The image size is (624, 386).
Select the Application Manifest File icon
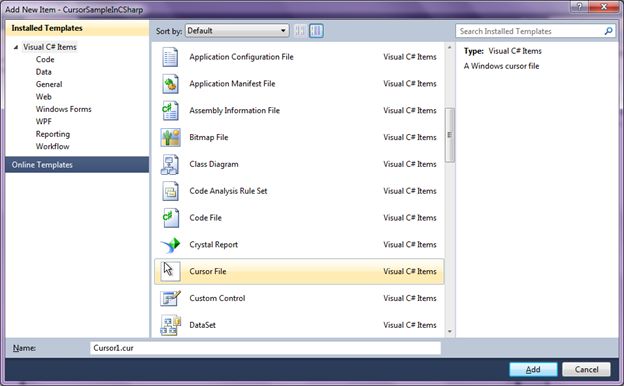(x=170, y=84)
